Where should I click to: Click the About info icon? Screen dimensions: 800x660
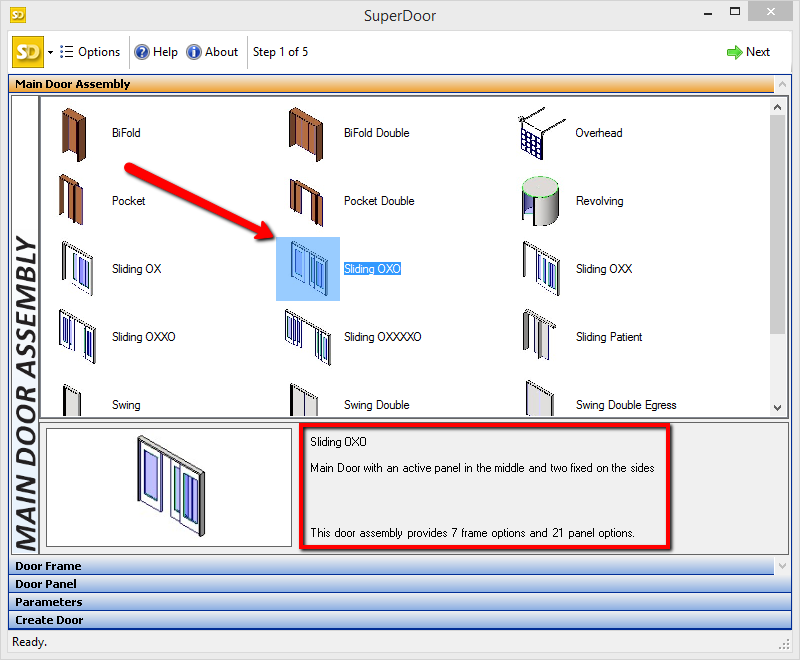click(193, 52)
